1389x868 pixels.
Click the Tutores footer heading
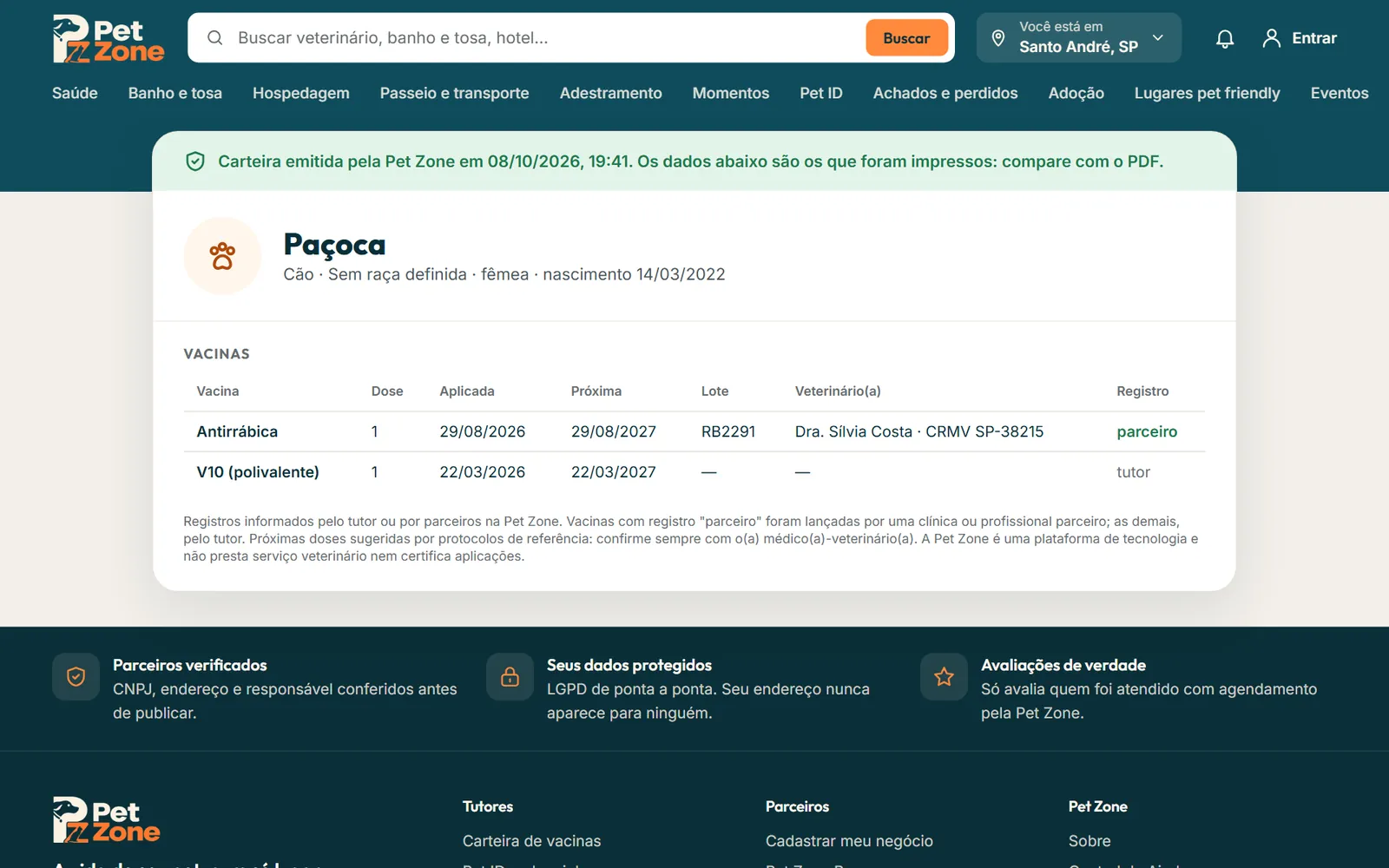coord(488,806)
